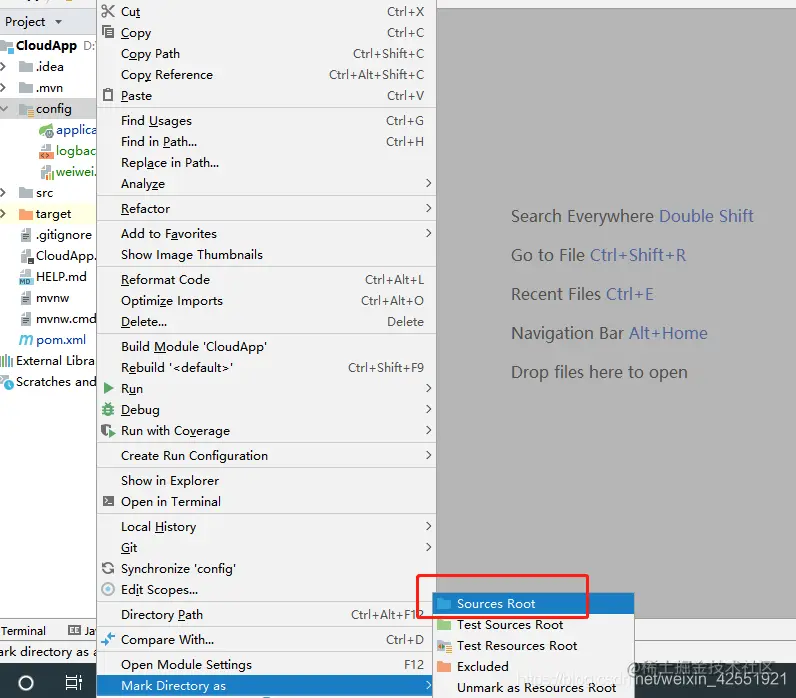Click the Copy icon in context menu

click(108, 31)
